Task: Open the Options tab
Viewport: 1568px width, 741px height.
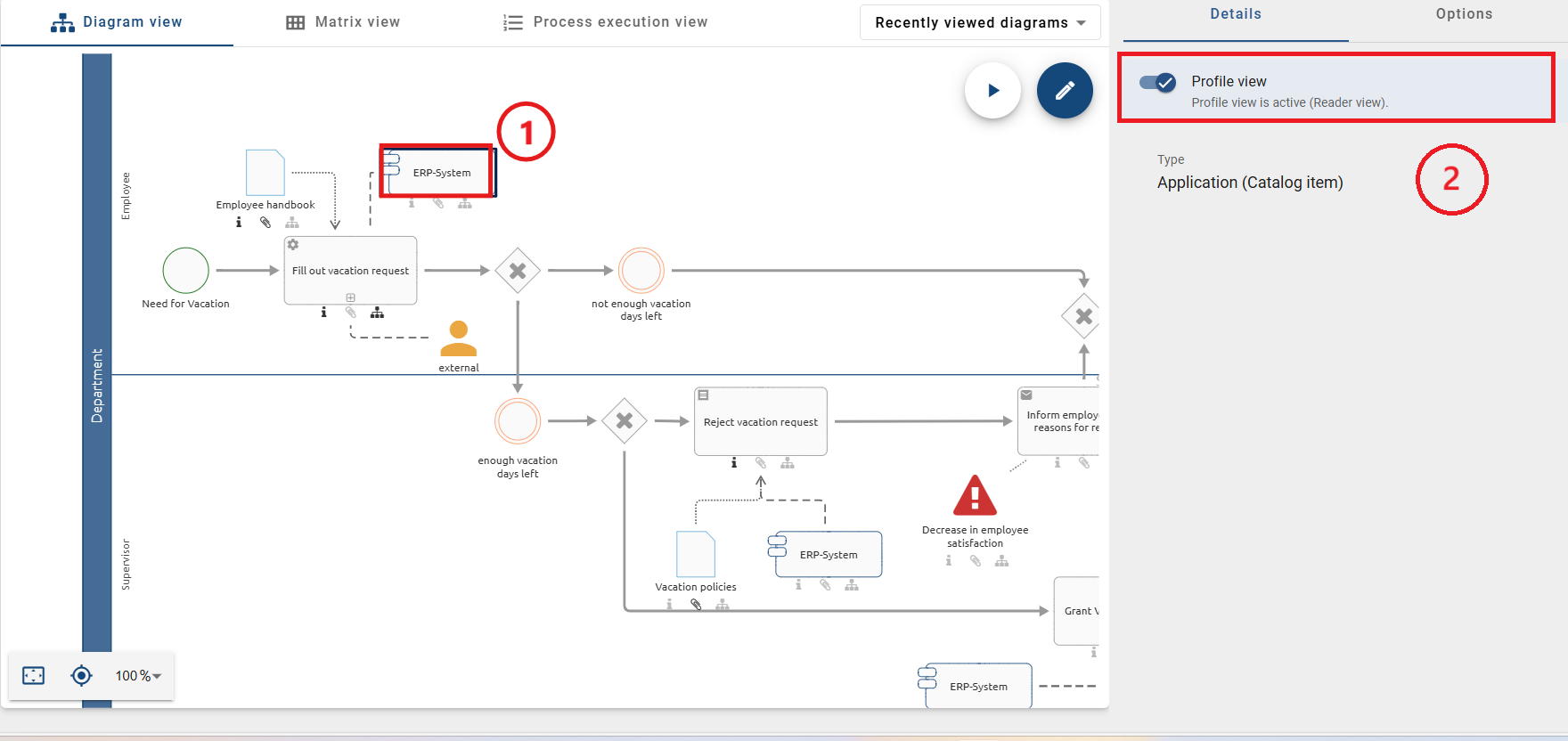Action: [1463, 14]
